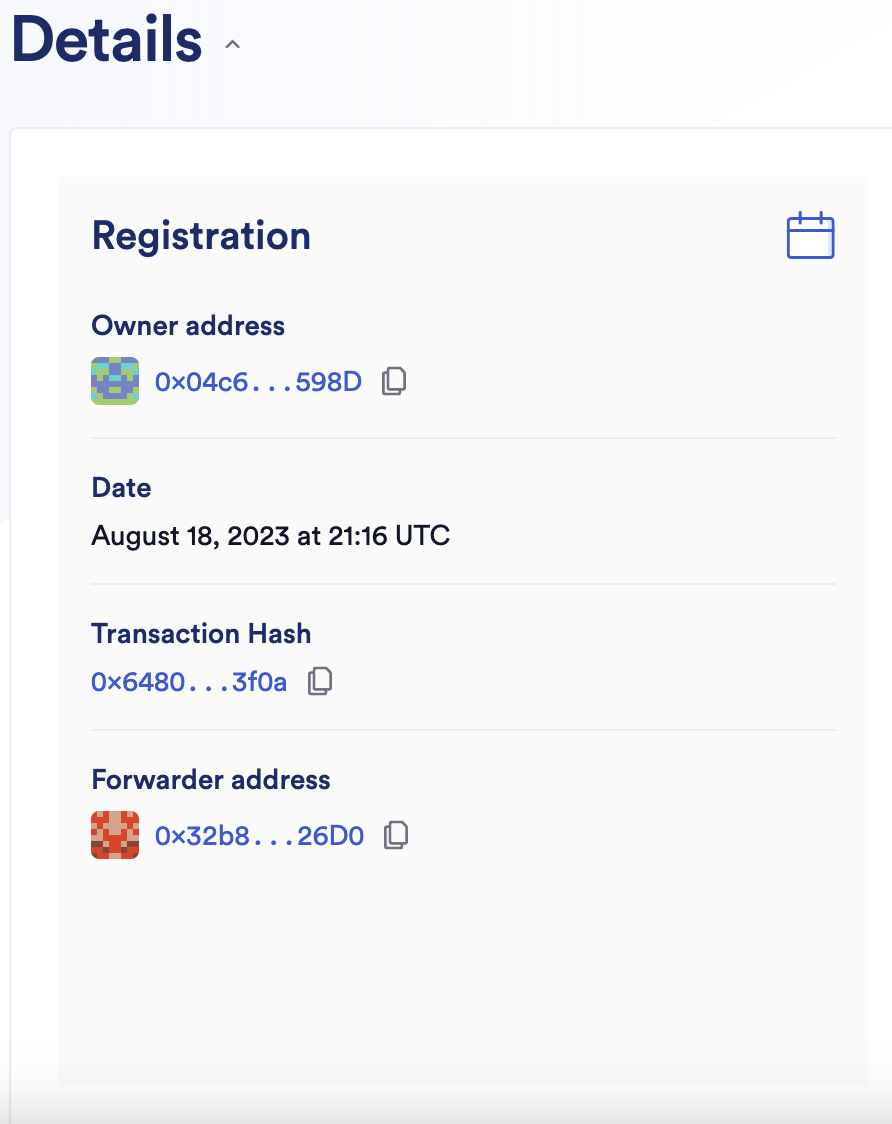This screenshot has width=892, height=1124.
Task: Copy the Transaction Hash
Action: click(x=319, y=682)
